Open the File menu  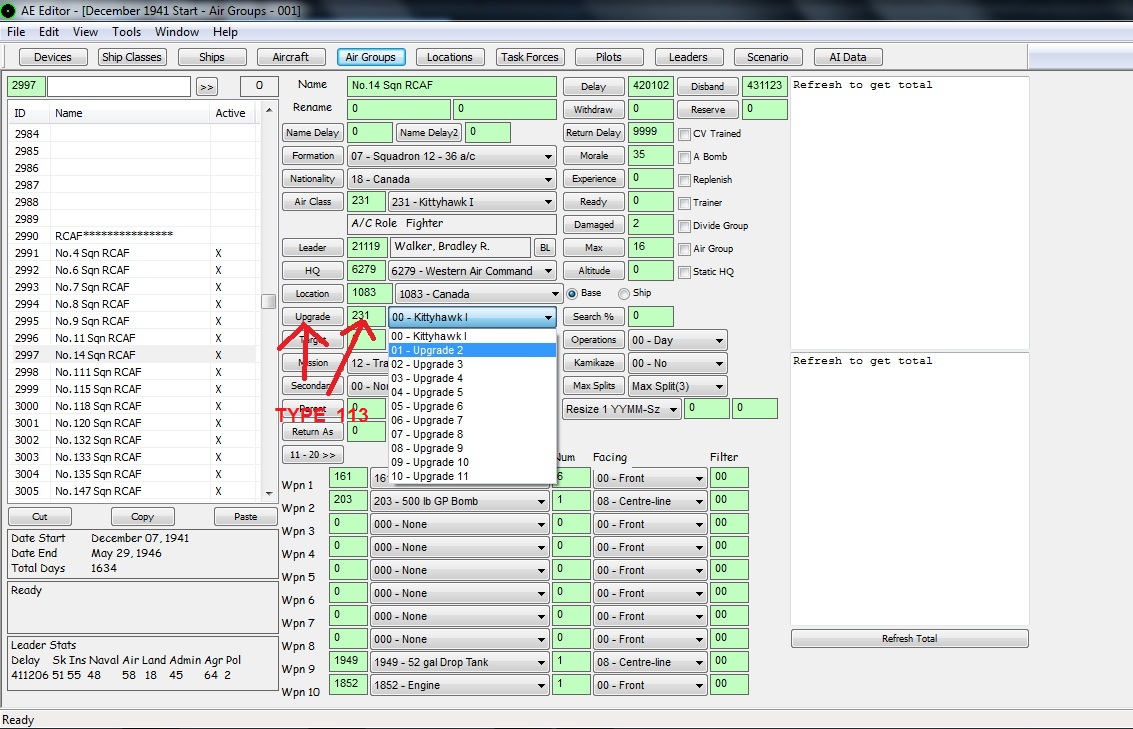coord(16,32)
